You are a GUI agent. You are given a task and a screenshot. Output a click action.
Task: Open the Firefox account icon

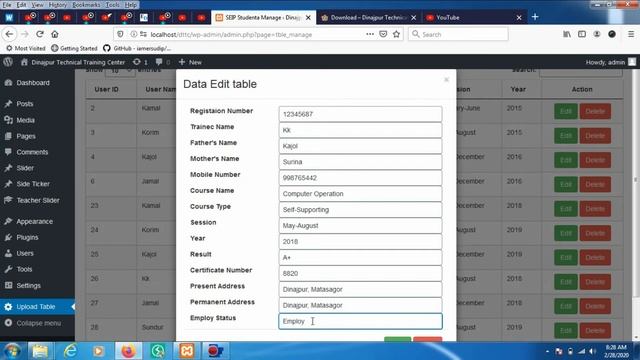click(x=597, y=34)
